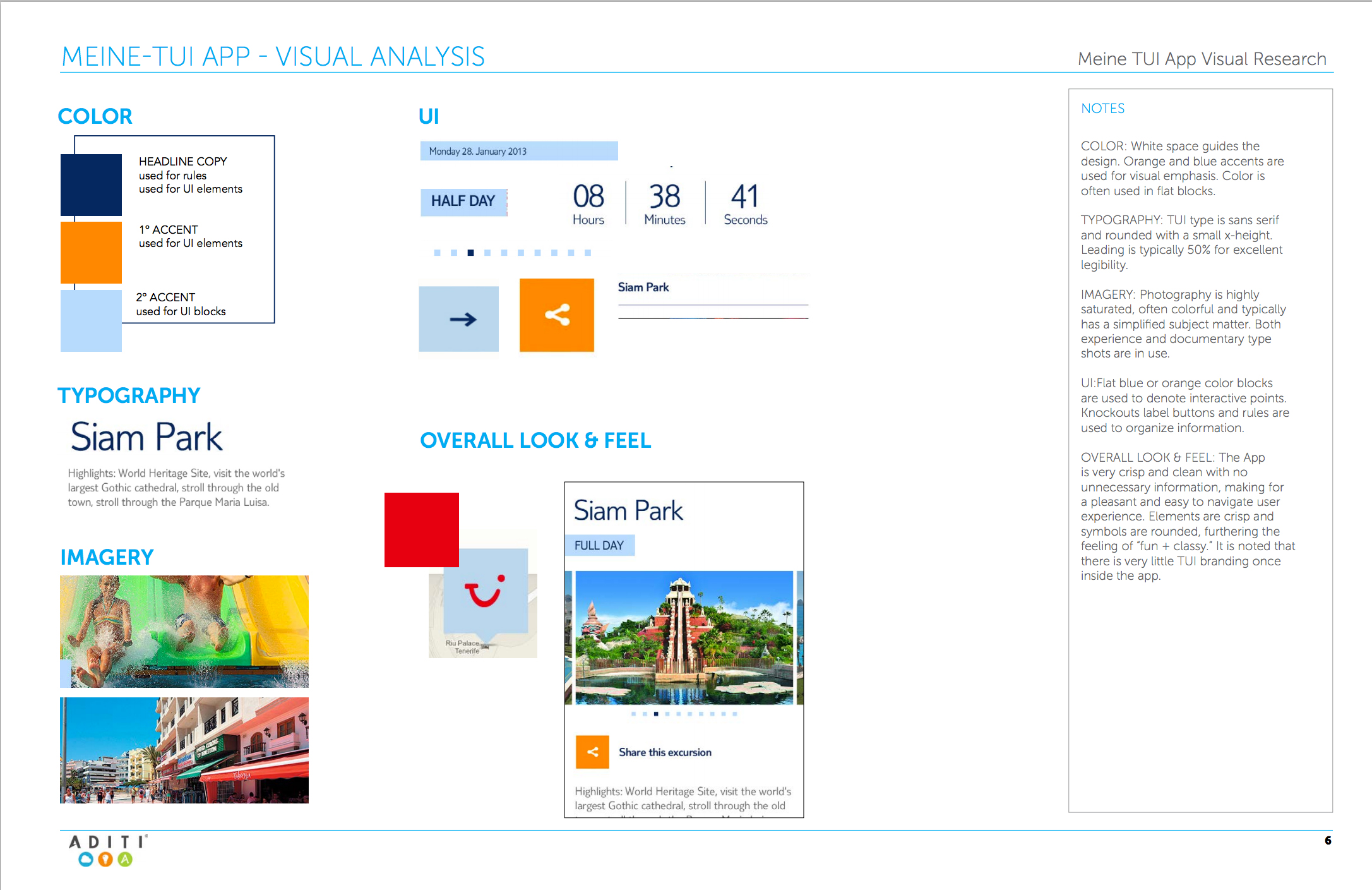1372x890 pixels.
Task: Click the 'HEADLINE COPY' color label
Action: pyautogui.click(x=183, y=162)
